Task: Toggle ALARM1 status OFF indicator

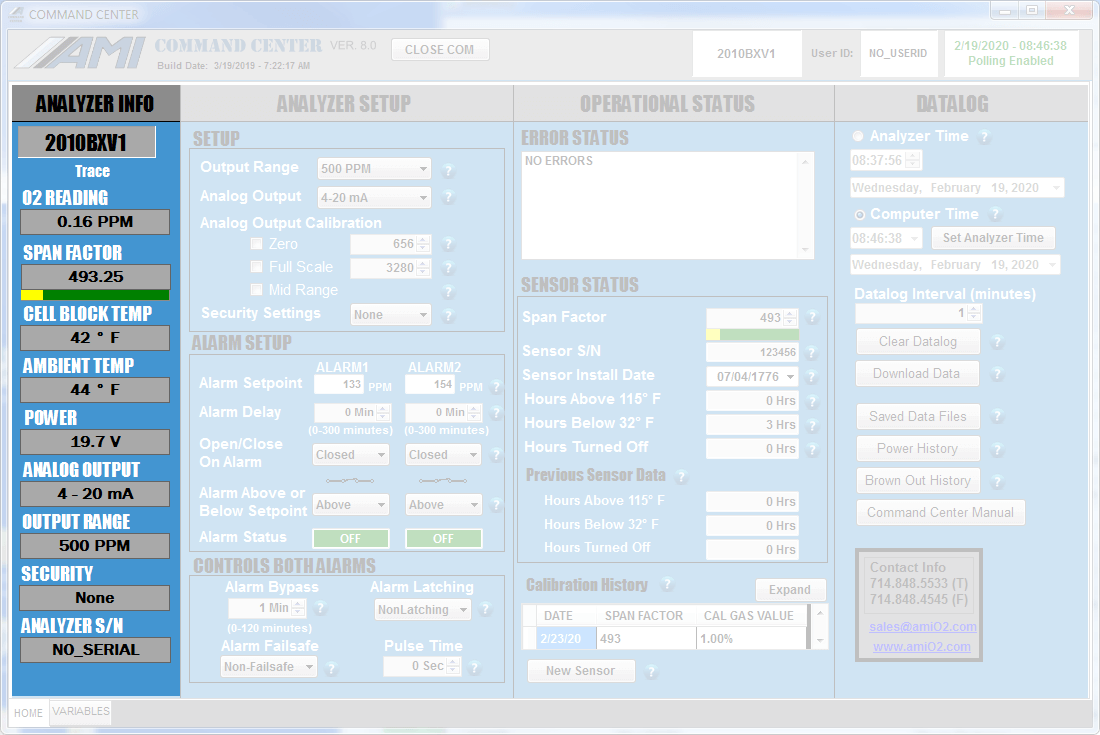Action: coord(351,539)
